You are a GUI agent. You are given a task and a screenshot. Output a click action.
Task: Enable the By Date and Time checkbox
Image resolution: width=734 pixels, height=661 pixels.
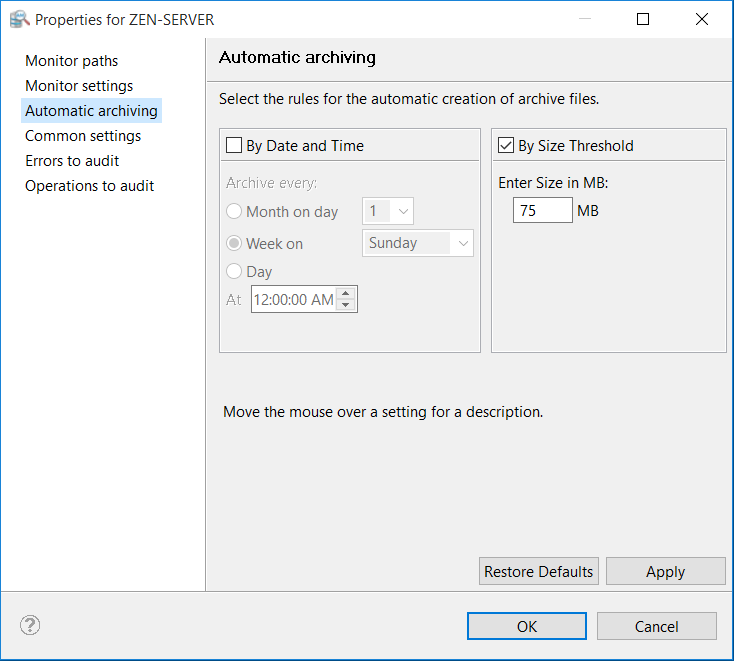[234, 146]
